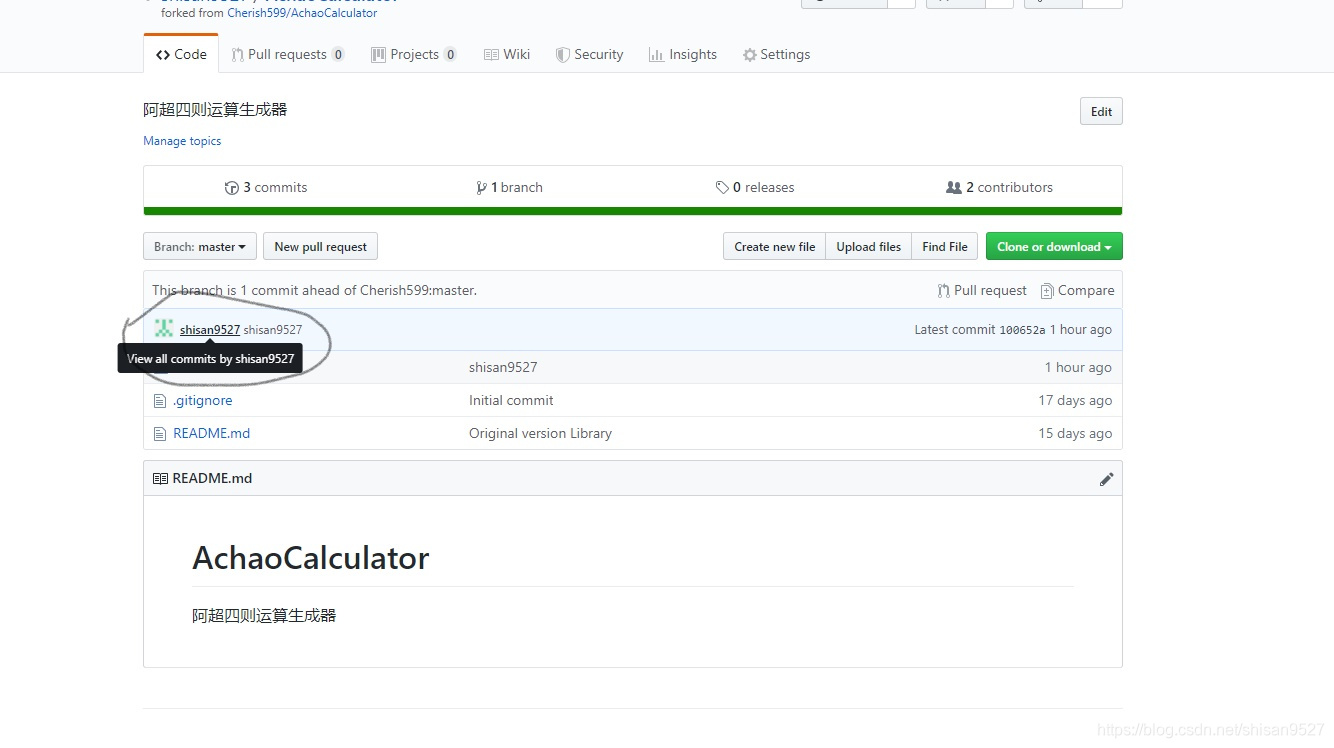Open the Wiki tab
1334x748 pixels.
coord(507,54)
